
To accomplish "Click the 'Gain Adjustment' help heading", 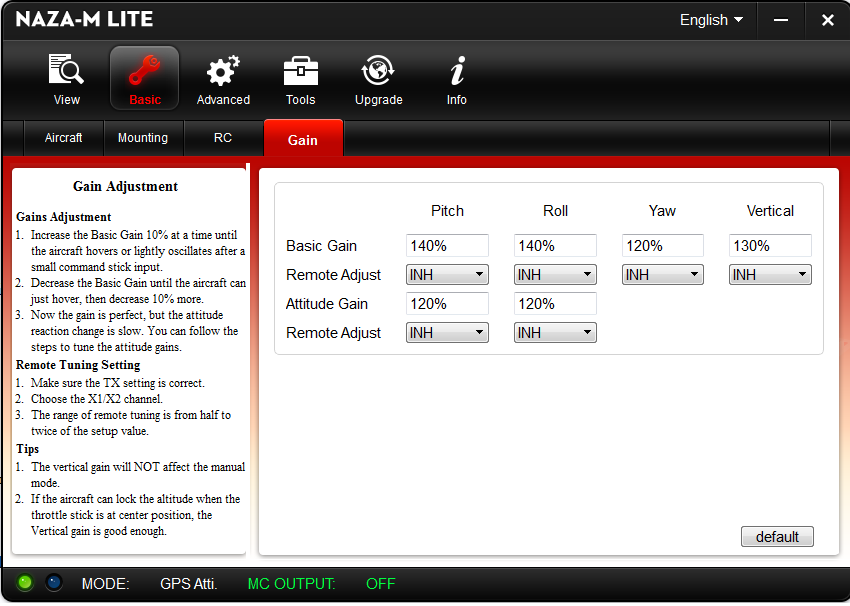I will tap(125, 186).
